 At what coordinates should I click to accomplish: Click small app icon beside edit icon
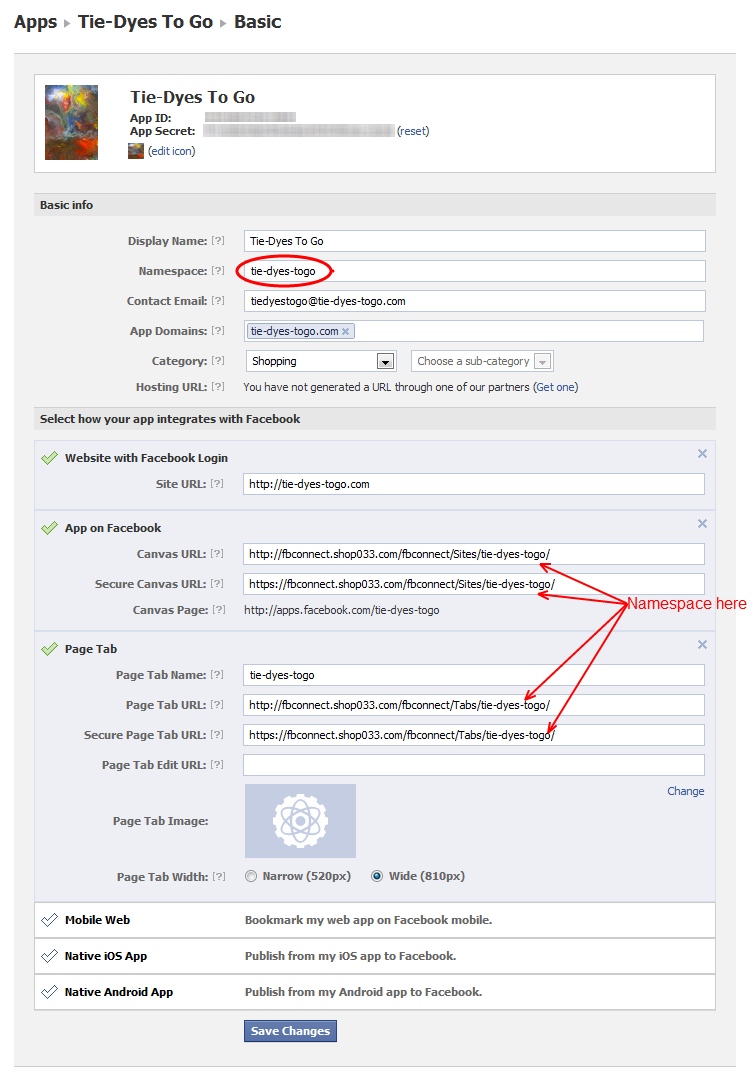136,151
